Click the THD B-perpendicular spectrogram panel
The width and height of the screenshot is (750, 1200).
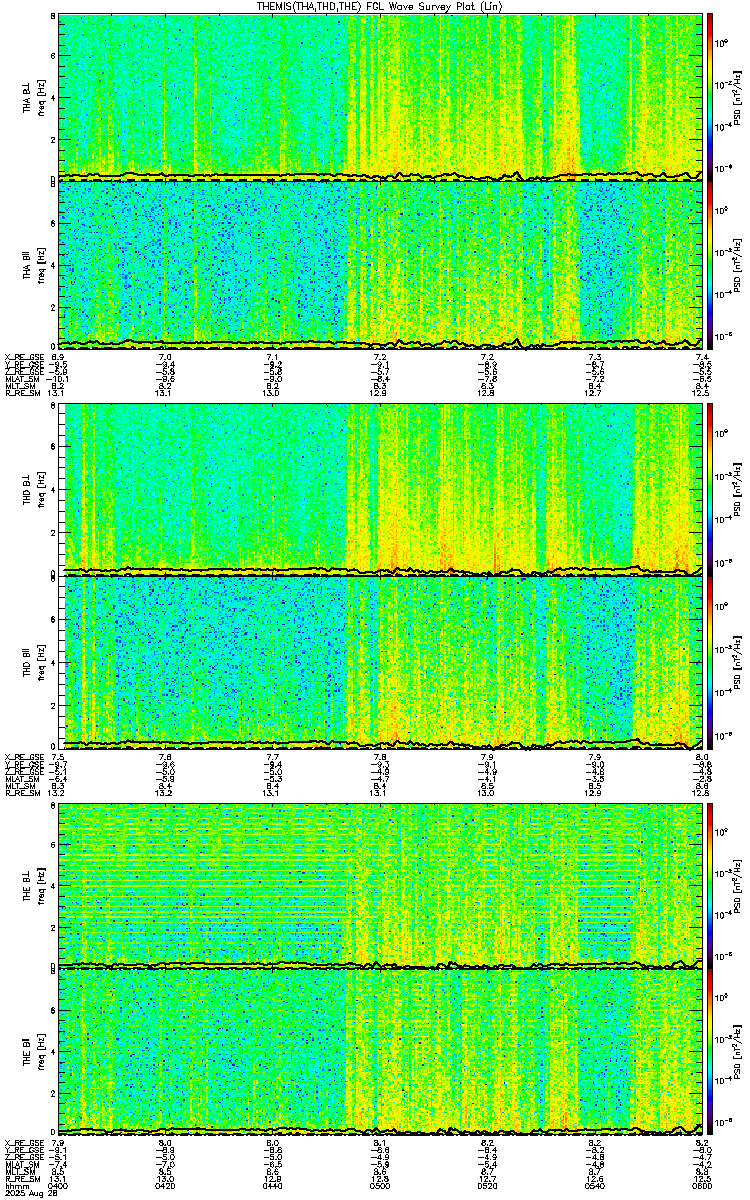pyautogui.click(x=381, y=490)
